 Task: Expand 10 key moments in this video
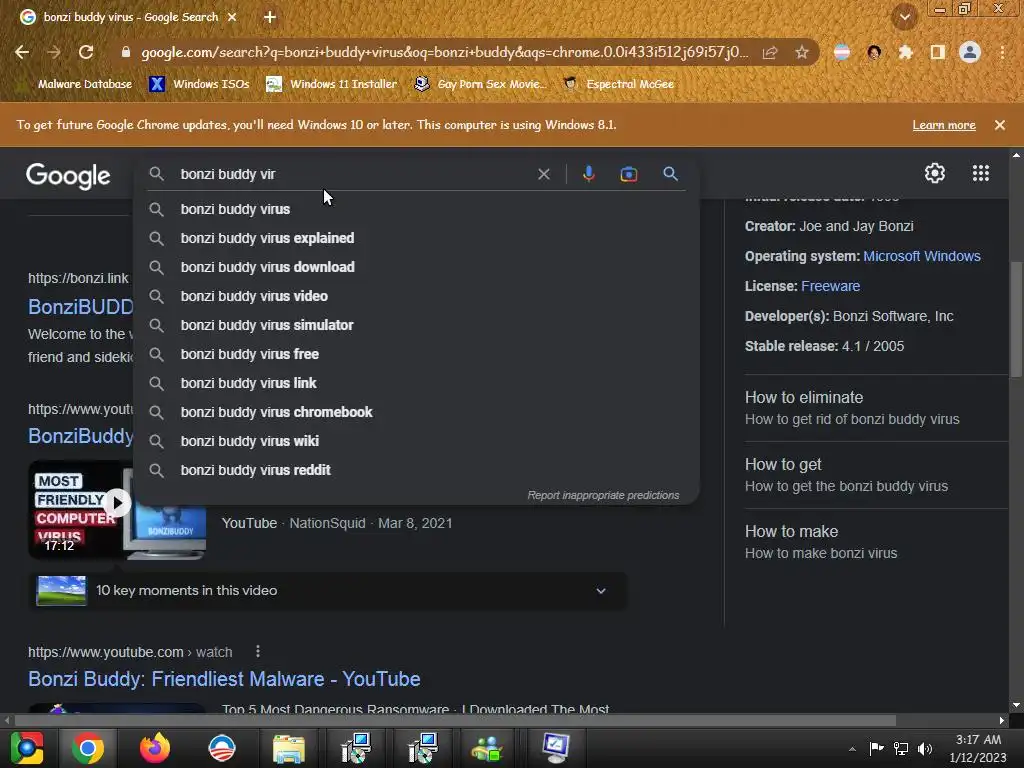[328, 590]
